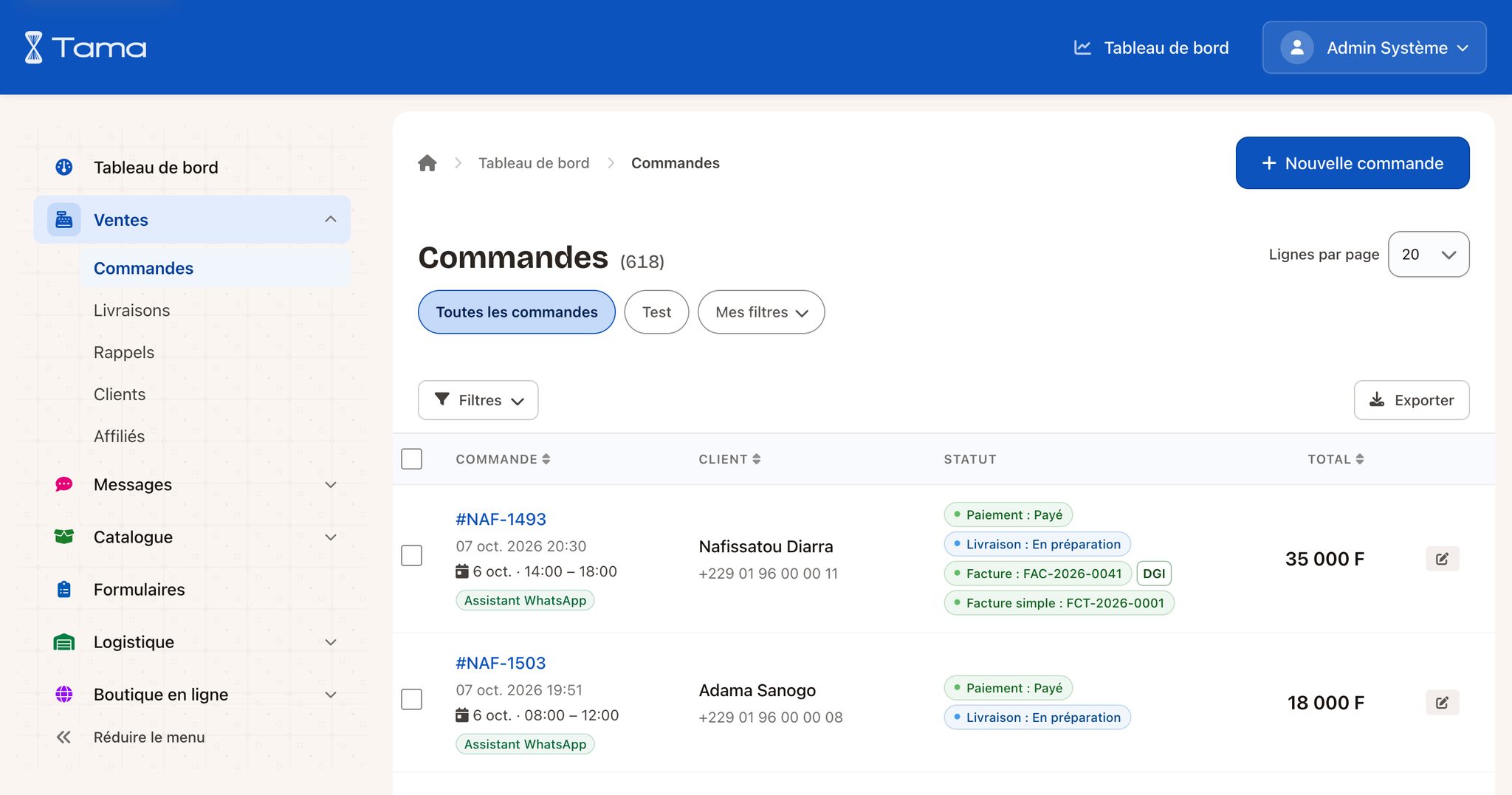
Task: Click the home icon in breadcrumb
Action: coord(427,163)
